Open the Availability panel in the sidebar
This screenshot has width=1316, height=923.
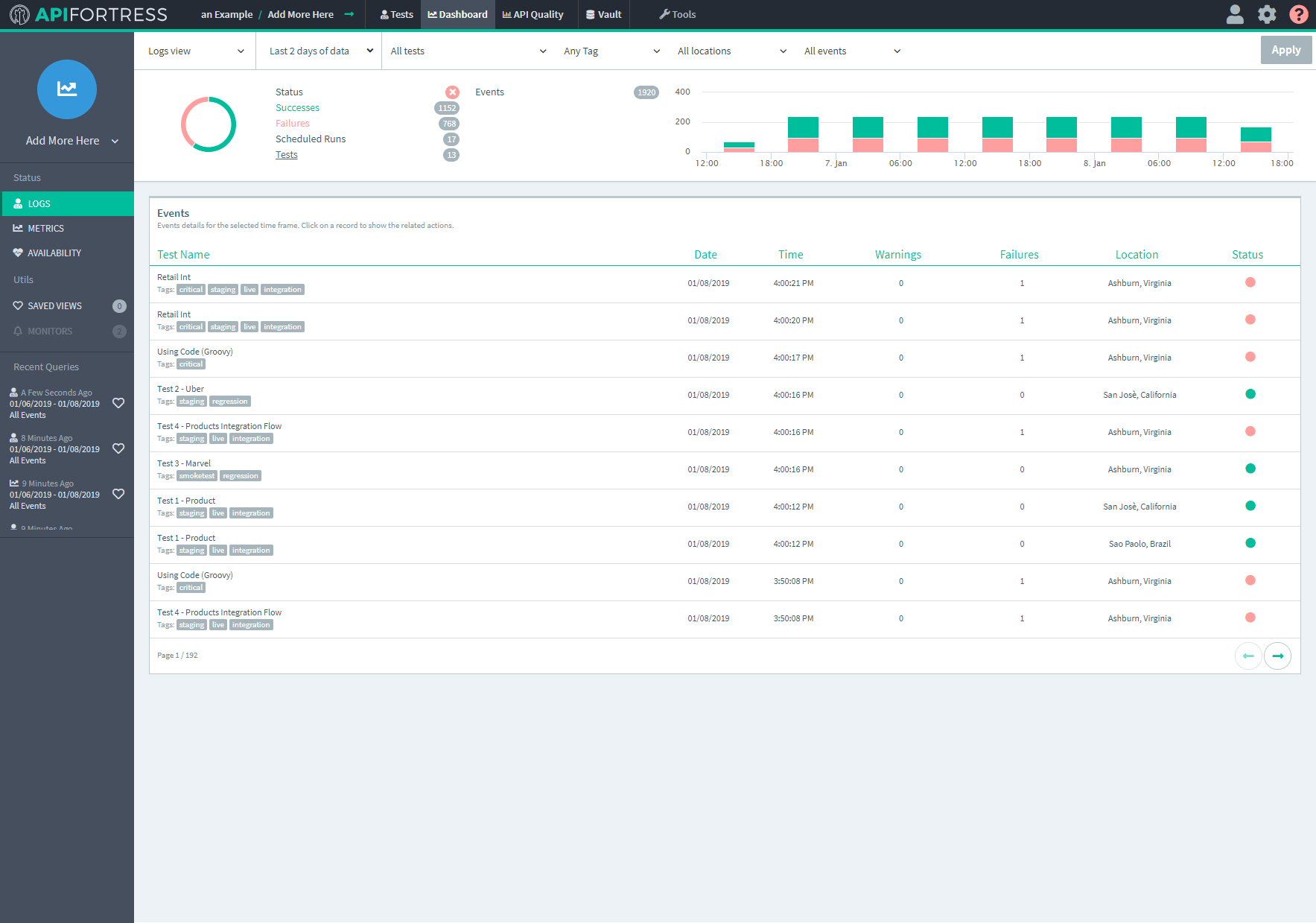pos(18,253)
